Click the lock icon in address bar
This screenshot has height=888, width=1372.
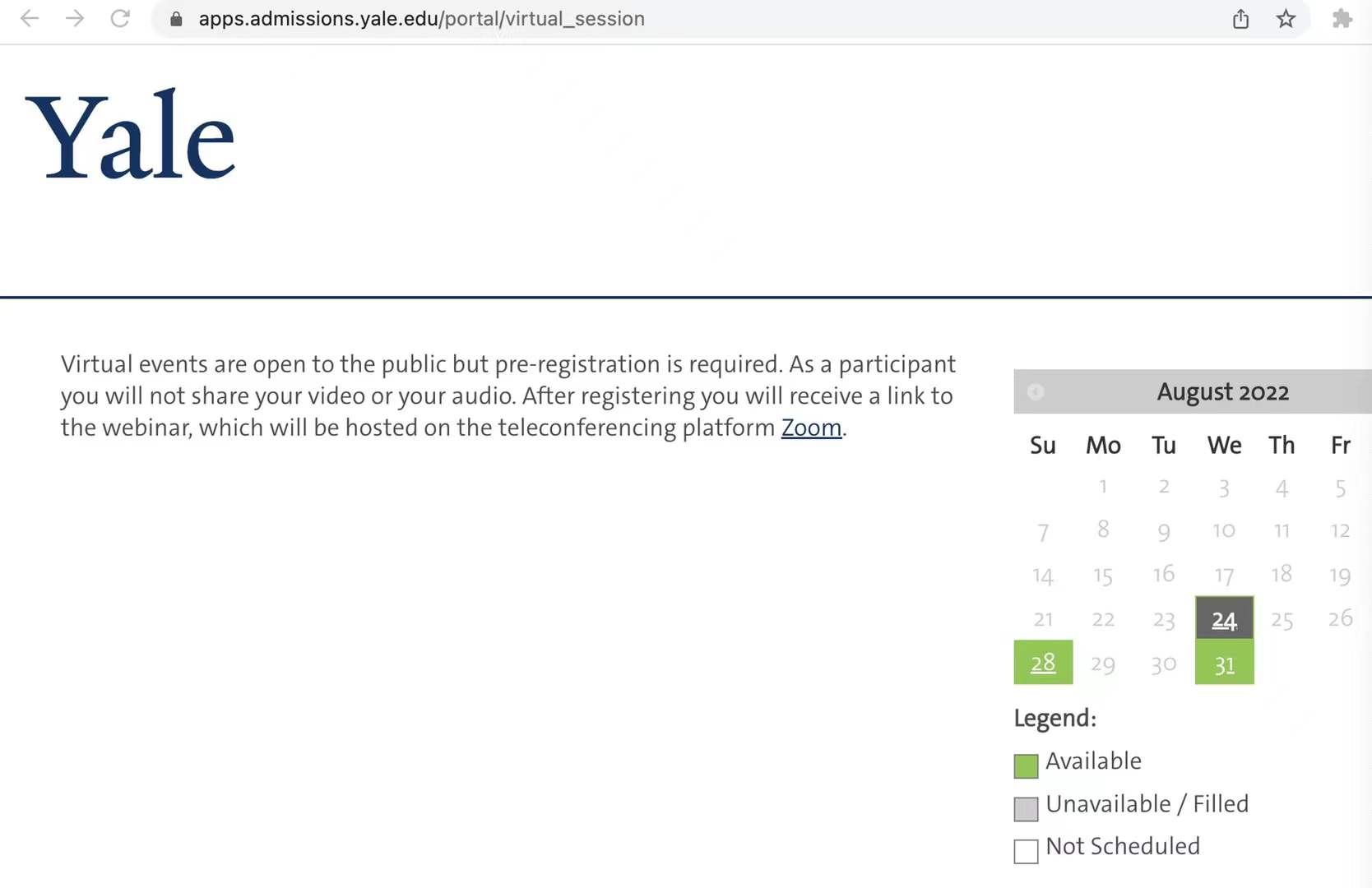tap(176, 19)
